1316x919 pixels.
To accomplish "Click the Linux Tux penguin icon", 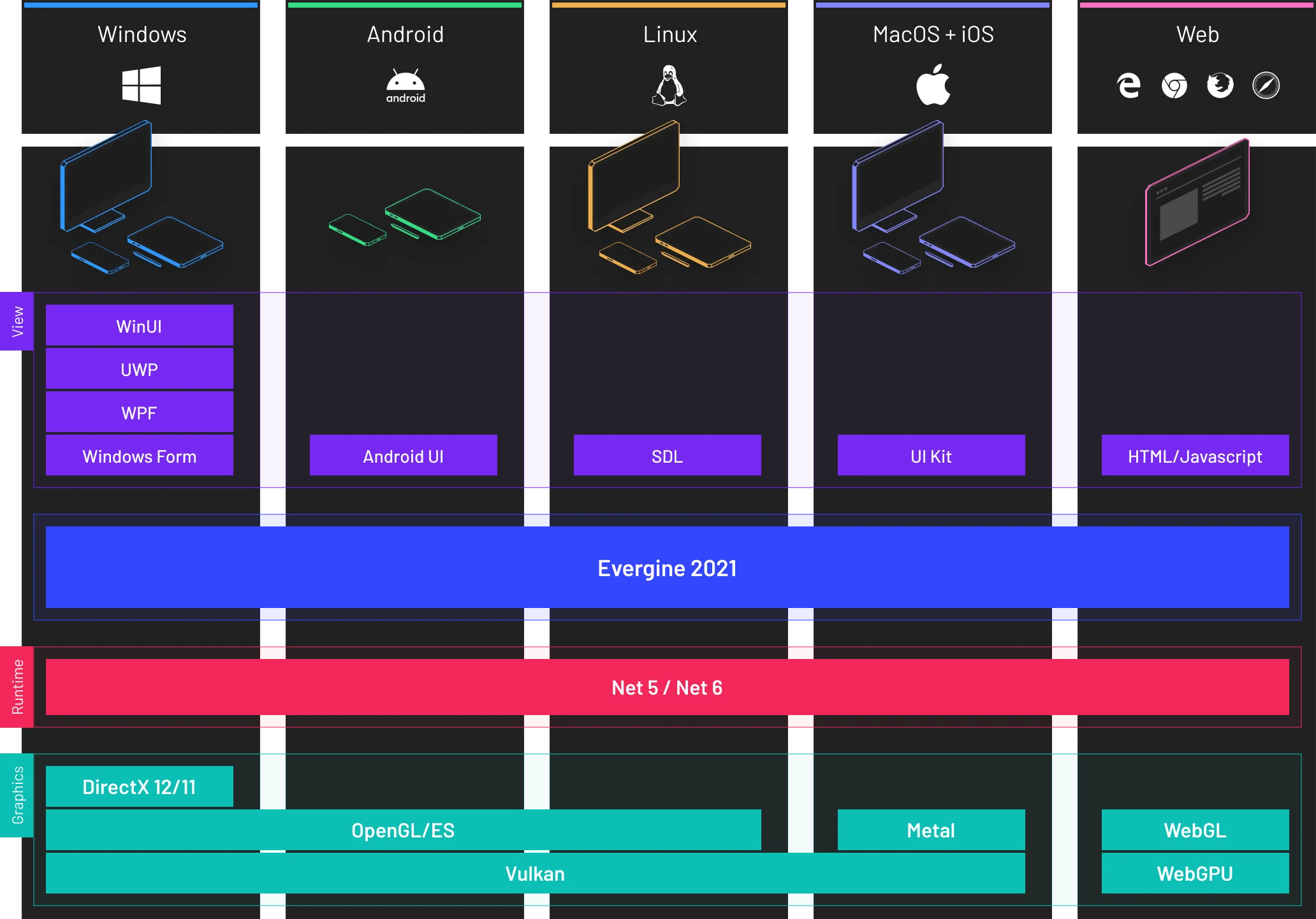I will (669, 85).
